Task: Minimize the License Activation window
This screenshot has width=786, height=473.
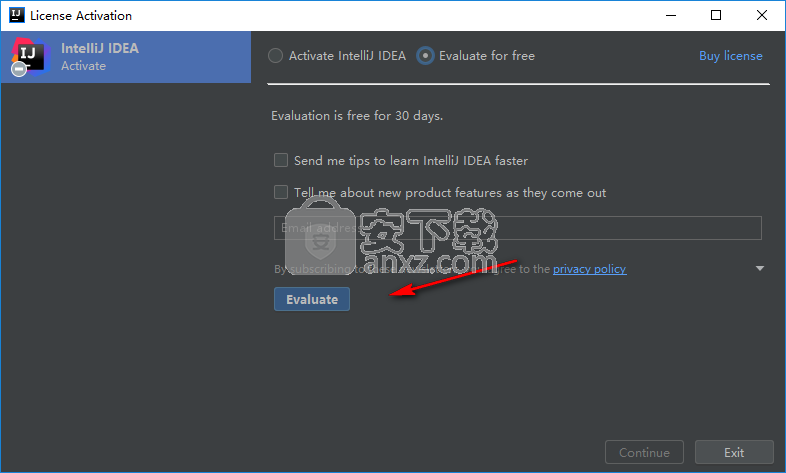Action: 671,16
